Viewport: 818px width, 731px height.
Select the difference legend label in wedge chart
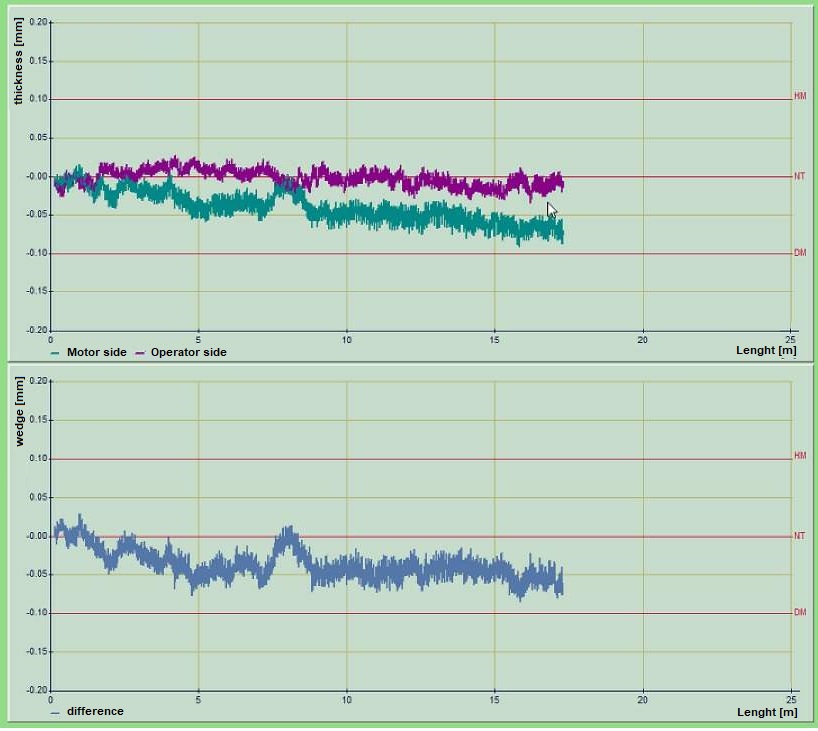click(95, 711)
